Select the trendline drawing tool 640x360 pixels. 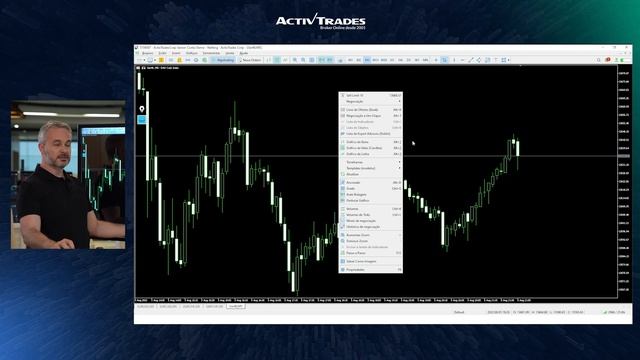471,60
